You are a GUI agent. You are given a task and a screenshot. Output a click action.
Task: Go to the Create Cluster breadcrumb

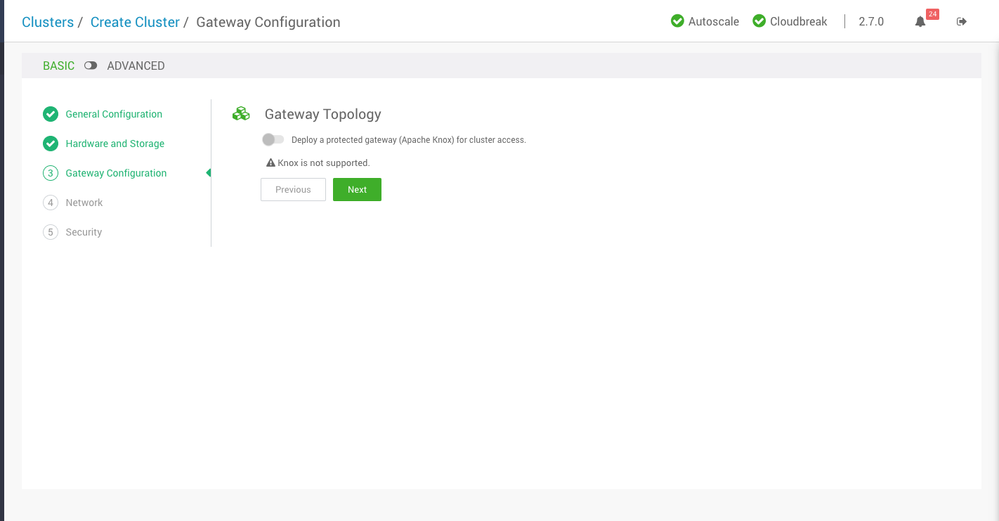(135, 22)
